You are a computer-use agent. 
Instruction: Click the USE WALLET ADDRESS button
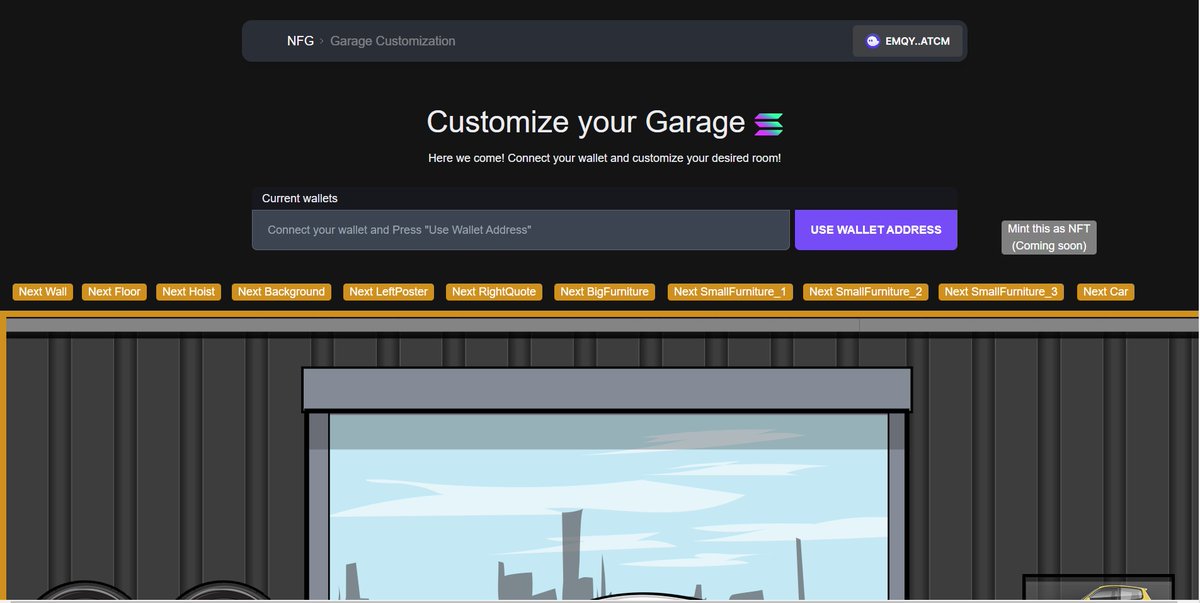[876, 230]
